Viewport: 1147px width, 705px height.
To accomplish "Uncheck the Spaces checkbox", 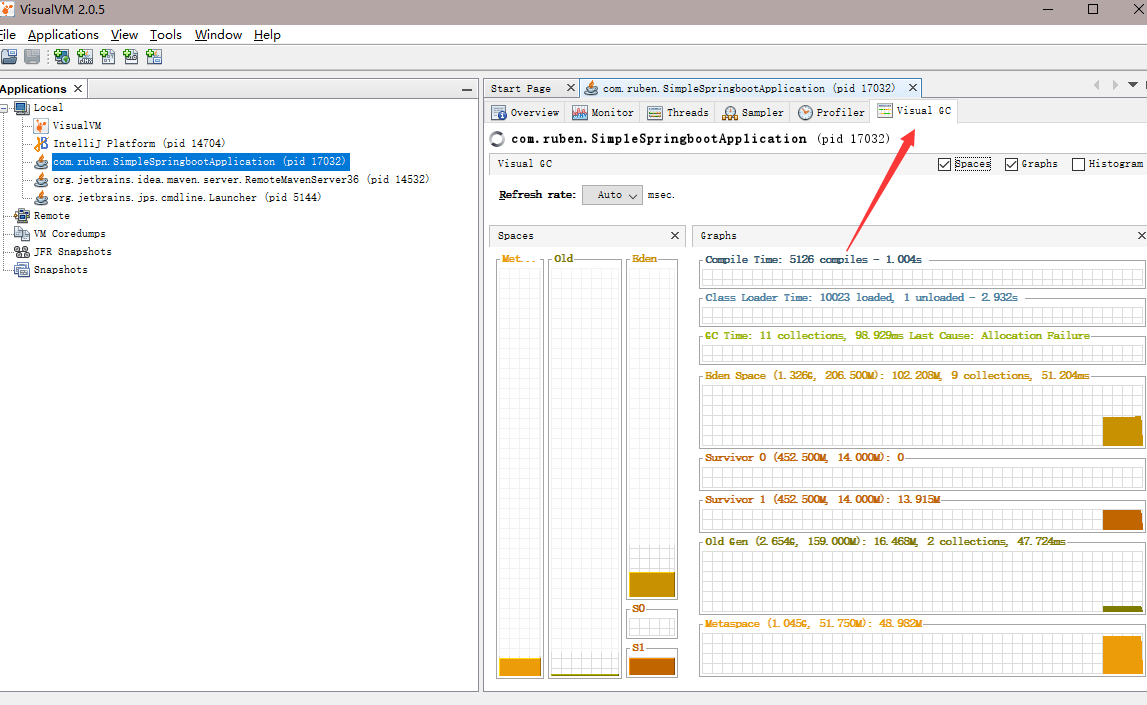I will (945, 164).
